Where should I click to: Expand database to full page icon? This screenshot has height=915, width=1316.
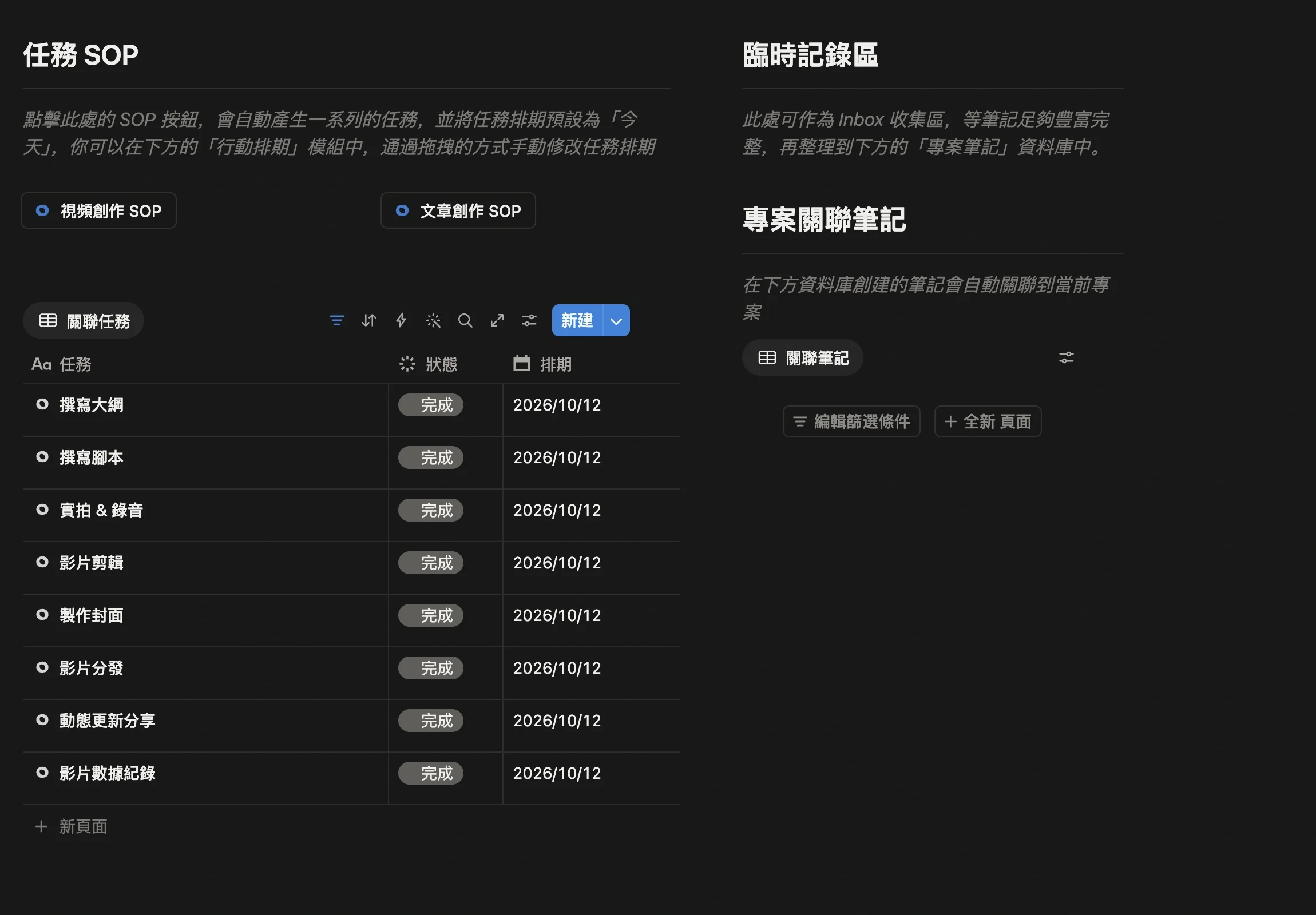pos(498,320)
